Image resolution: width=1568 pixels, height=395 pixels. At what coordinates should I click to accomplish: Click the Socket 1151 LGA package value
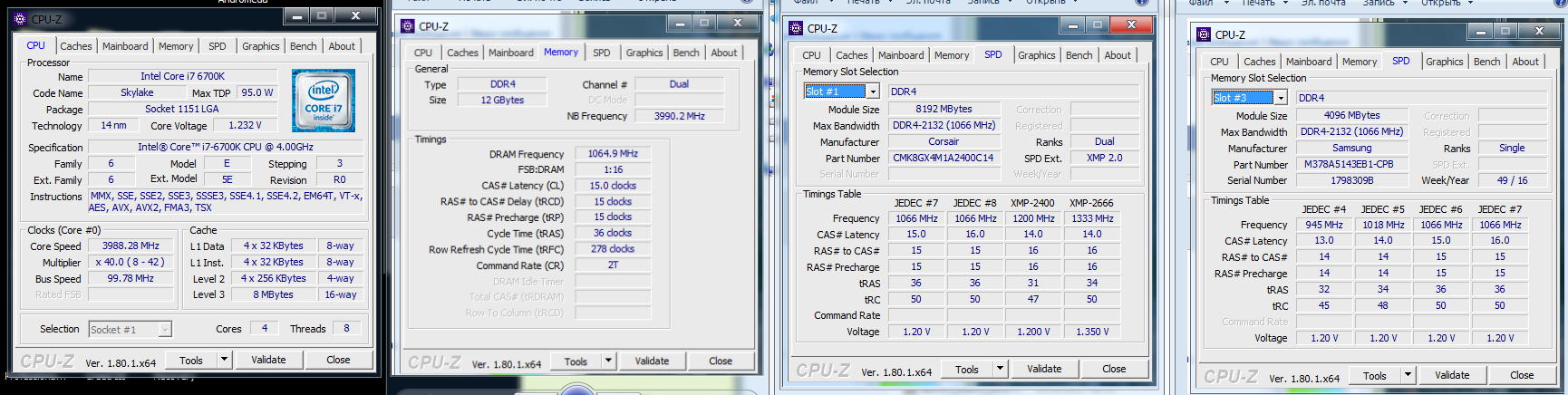tap(182, 109)
